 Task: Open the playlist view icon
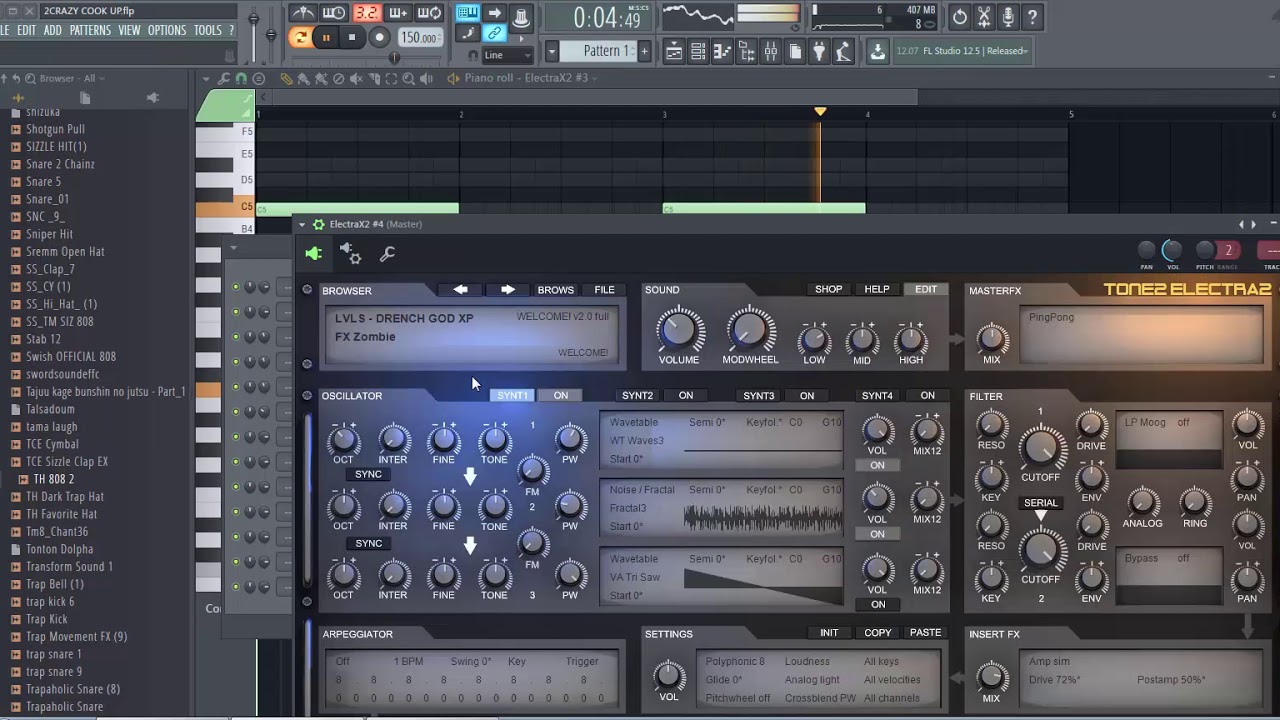675,51
